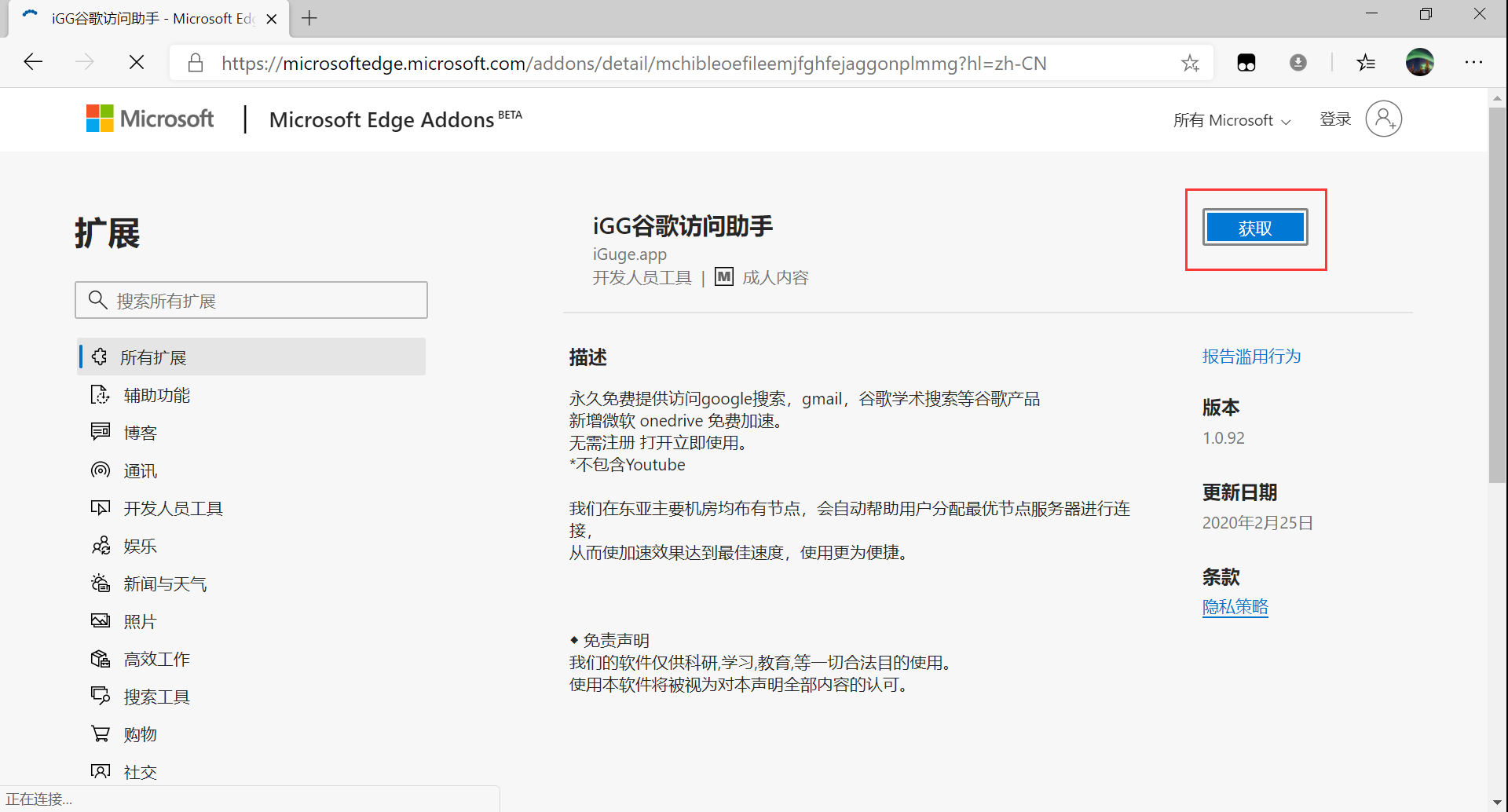Viewport: 1508px width, 812px height.
Task: Stop loading the page
Action: pyautogui.click(x=137, y=62)
